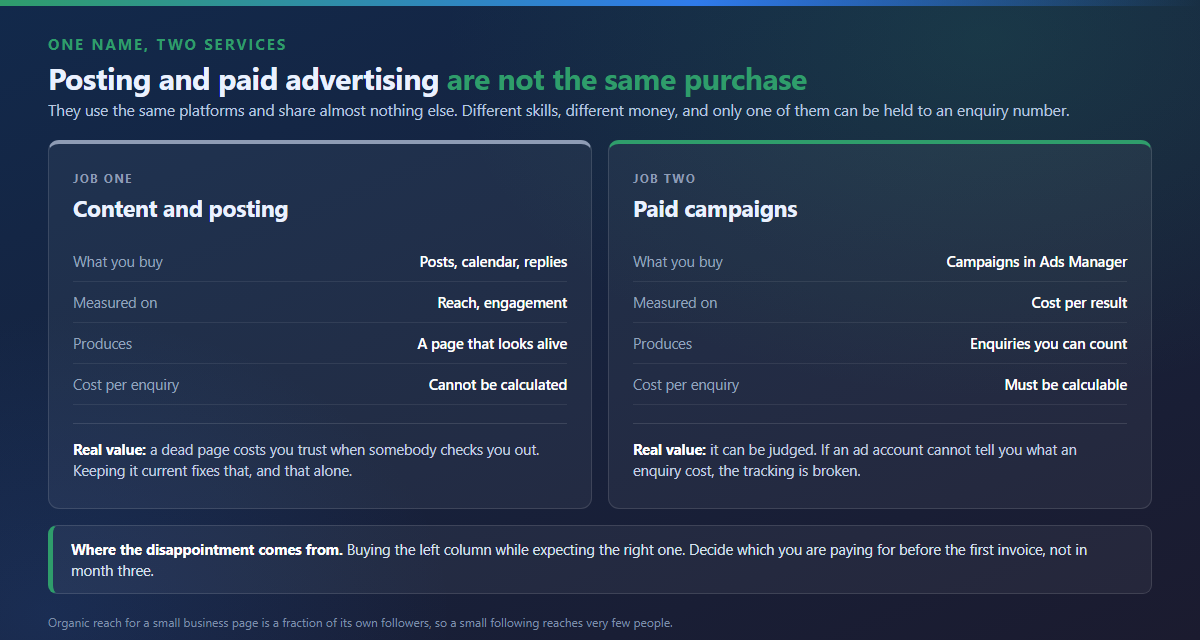Click the value 'A page that looks alive'

492,344
